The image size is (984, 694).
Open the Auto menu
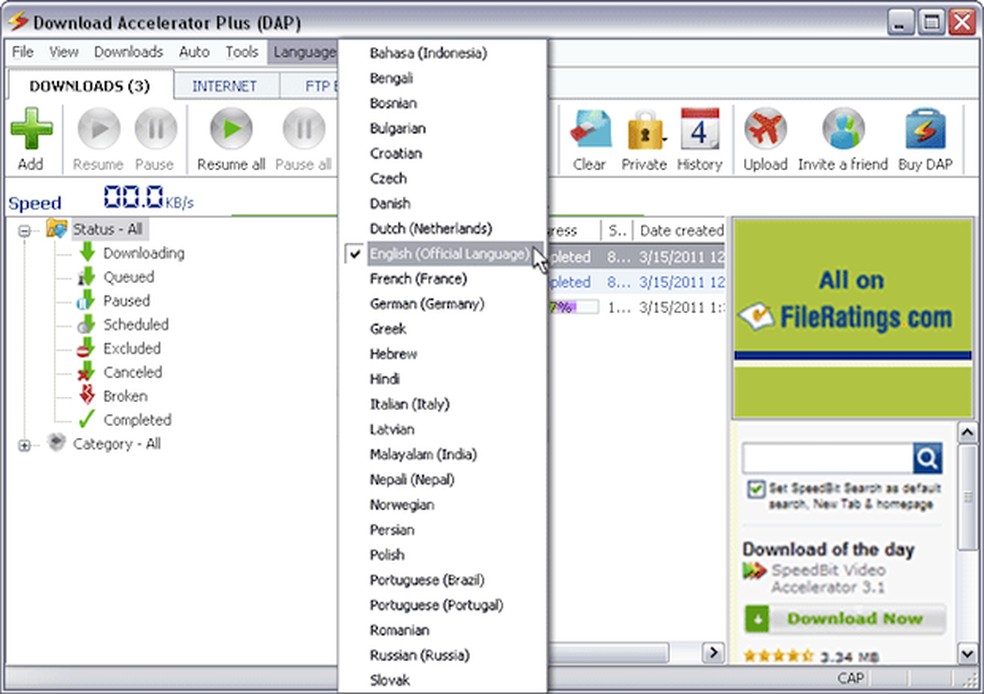coord(194,52)
